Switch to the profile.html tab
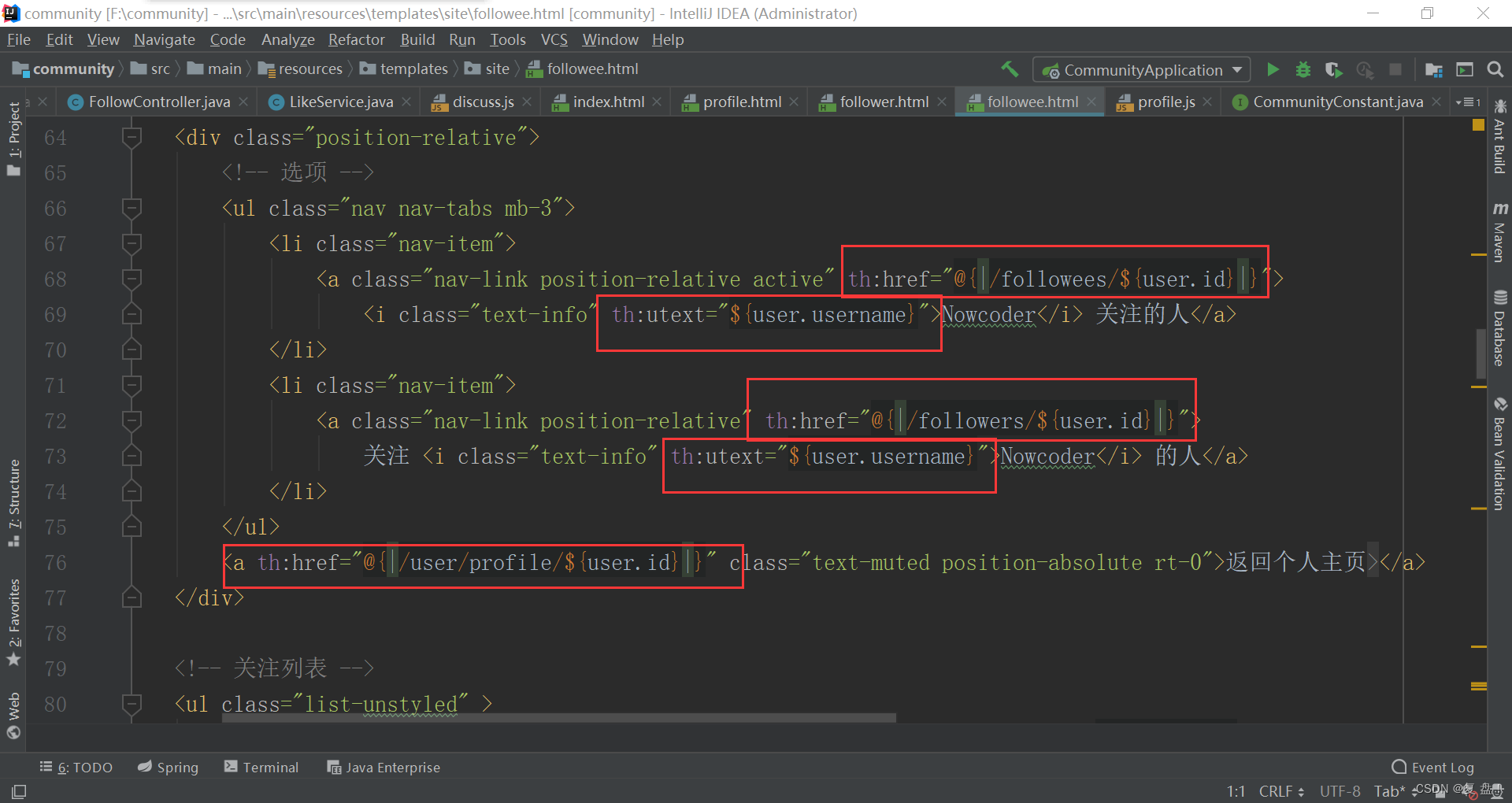Image resolution: width=1512 pixels, height=803 pixels. point(741,102)
